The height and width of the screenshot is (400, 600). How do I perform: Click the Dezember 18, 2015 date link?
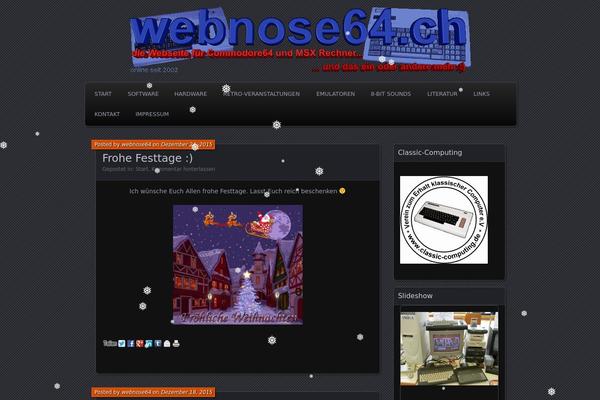[x=186, y=392]
